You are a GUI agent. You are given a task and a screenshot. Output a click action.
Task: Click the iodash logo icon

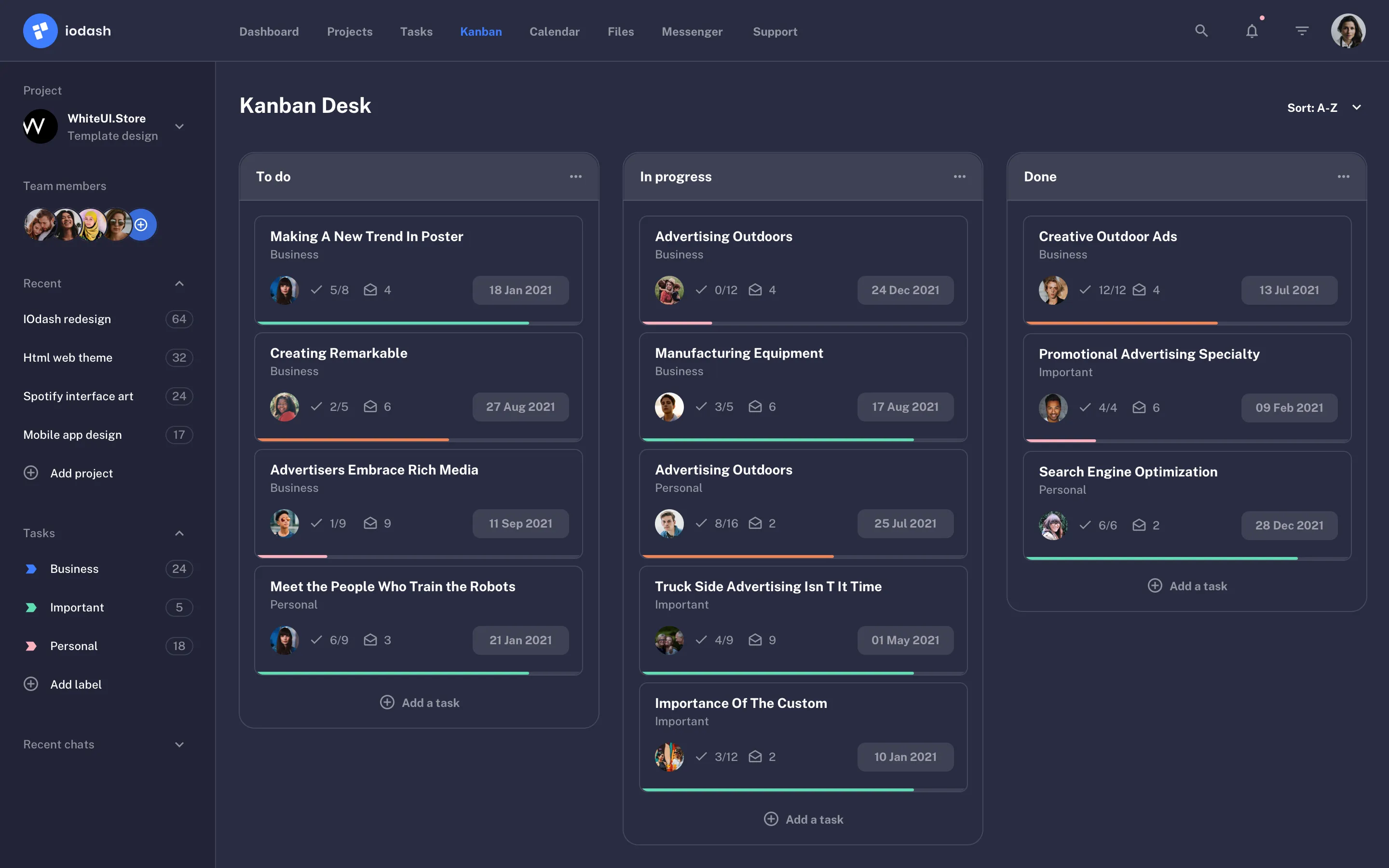[40, 31]
